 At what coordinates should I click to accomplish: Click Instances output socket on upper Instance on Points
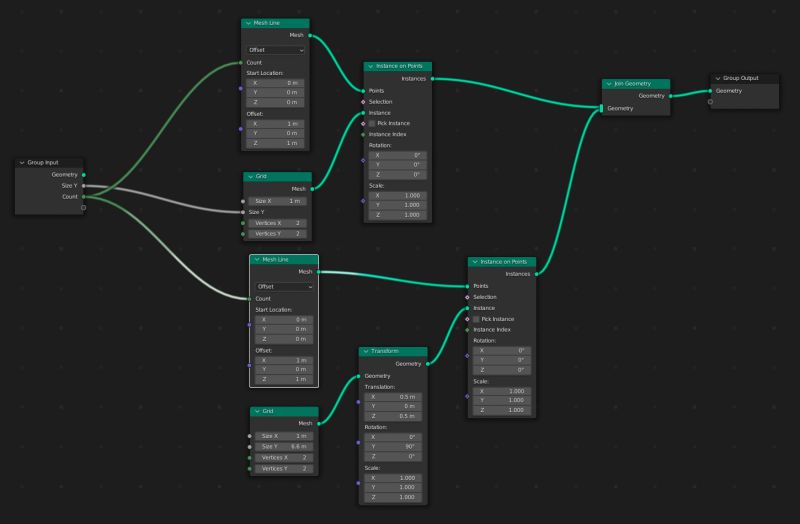(432, 79)
